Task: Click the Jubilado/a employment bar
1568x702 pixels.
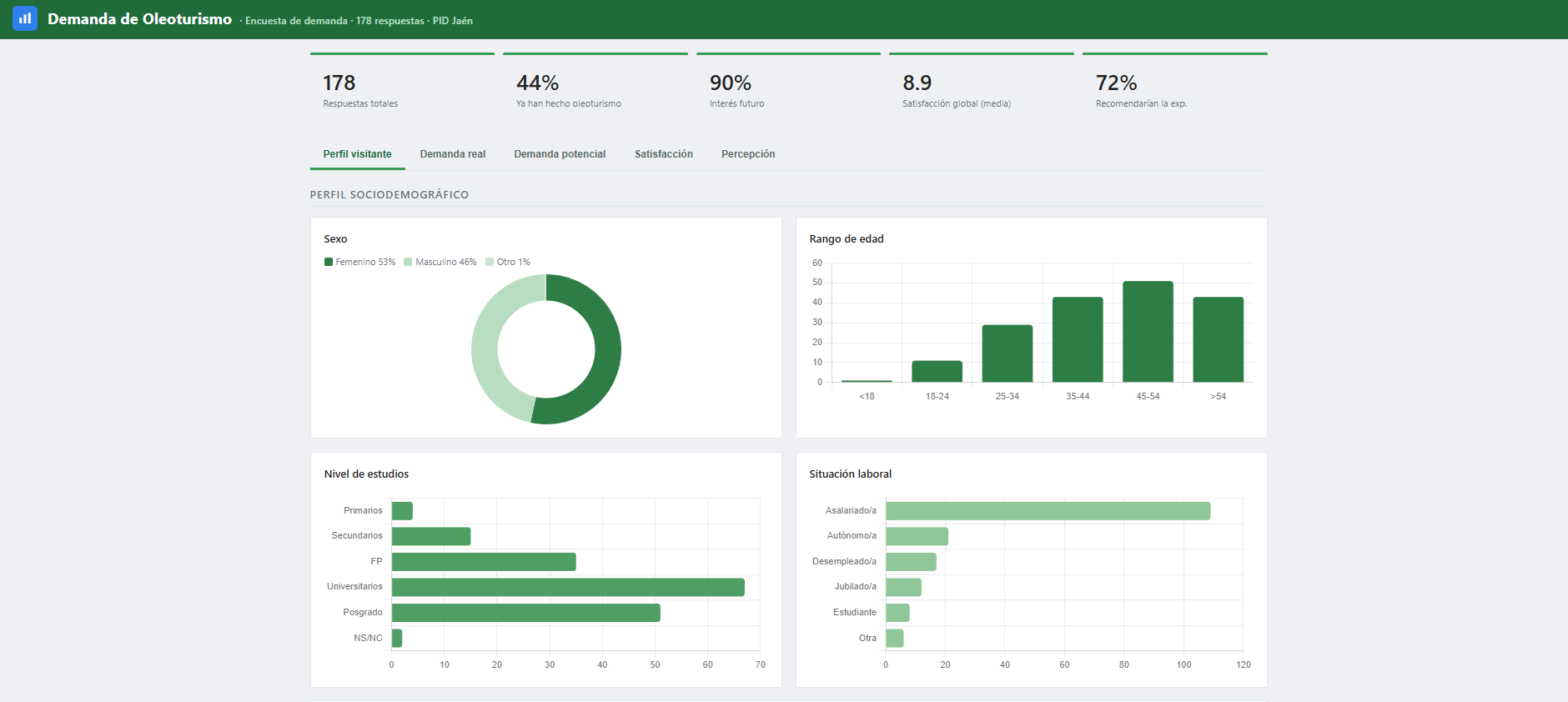Action: point(903,587)
